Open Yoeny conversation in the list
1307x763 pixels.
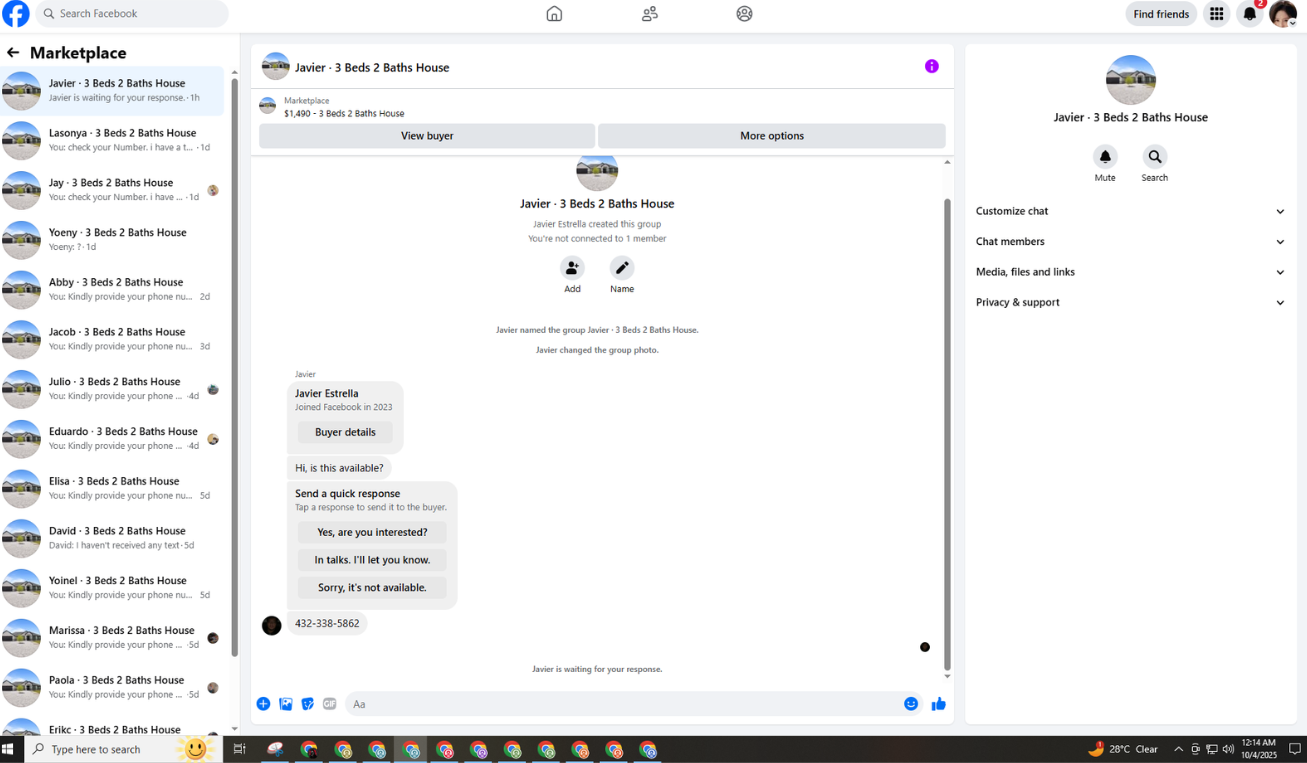click(x=113, y=240)
